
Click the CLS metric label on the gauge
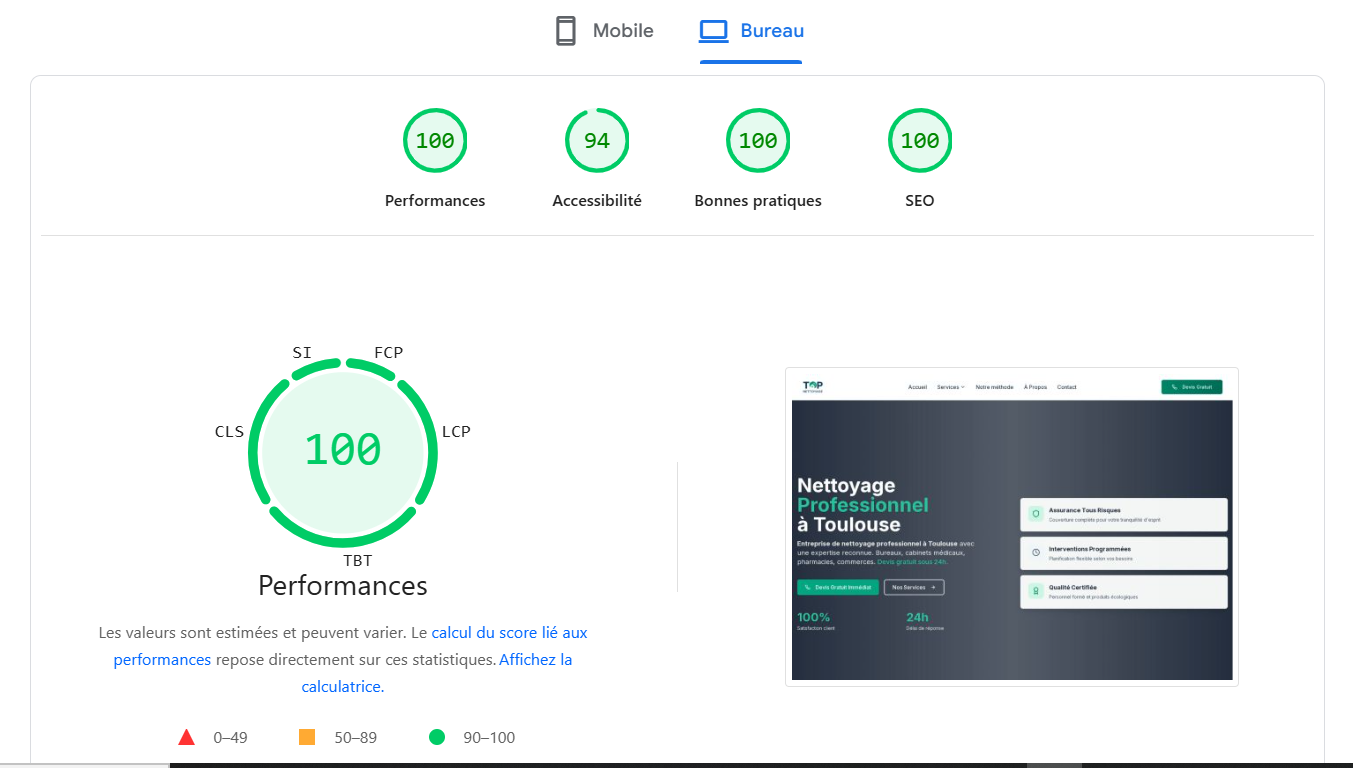click(229, 432)
